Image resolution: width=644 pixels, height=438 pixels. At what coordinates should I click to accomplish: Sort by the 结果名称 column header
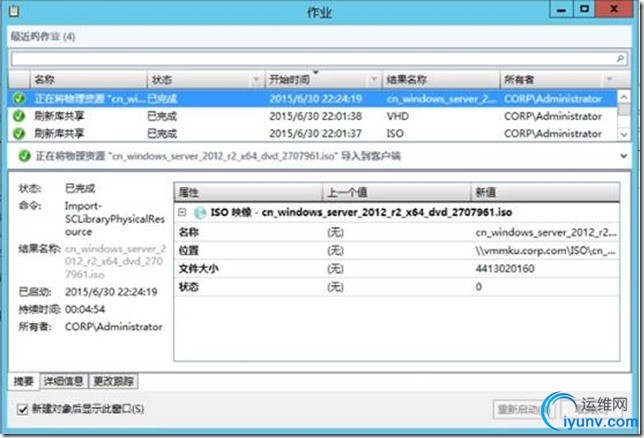(441, 79)
